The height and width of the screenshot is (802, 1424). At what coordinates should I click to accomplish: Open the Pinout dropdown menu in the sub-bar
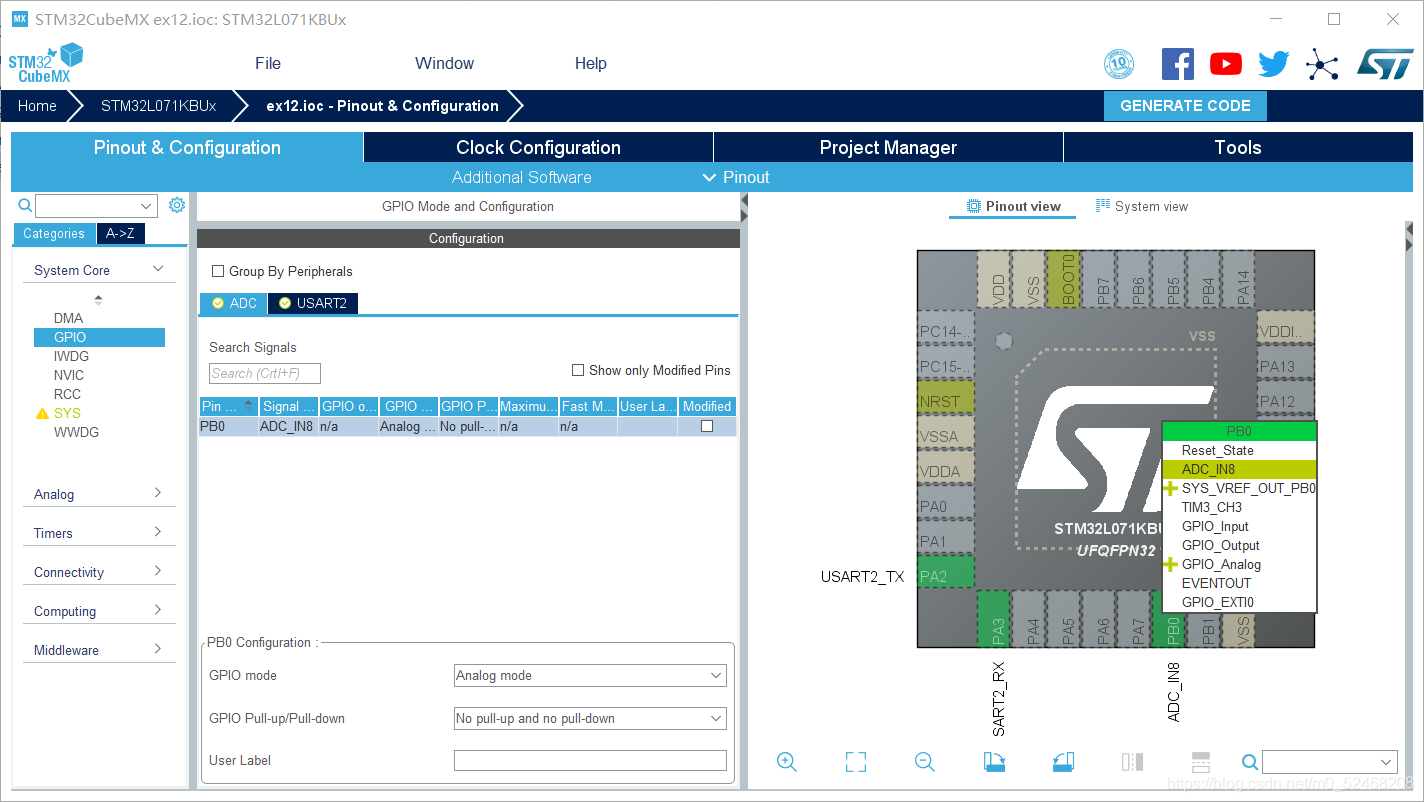(x=736, y=177)
